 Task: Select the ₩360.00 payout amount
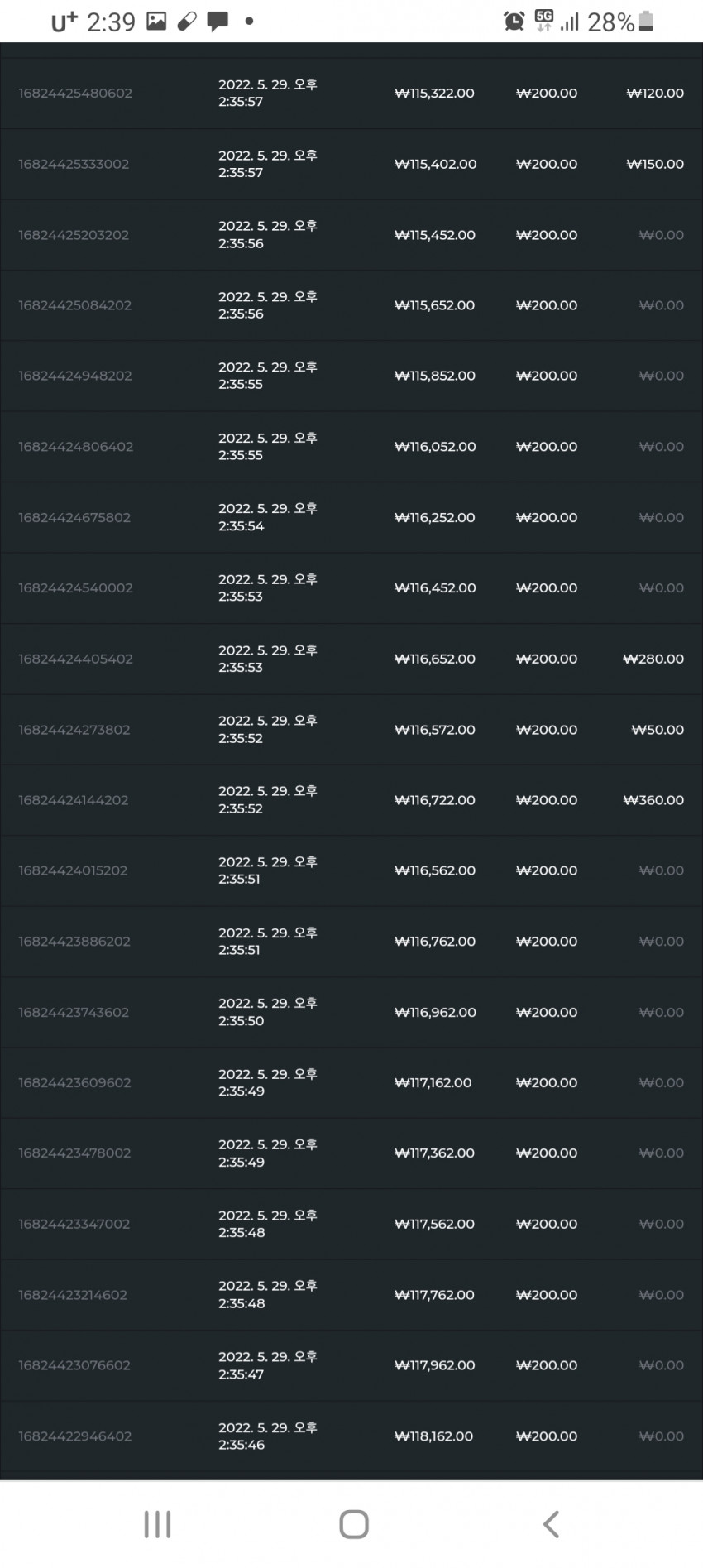click(653, 800)
